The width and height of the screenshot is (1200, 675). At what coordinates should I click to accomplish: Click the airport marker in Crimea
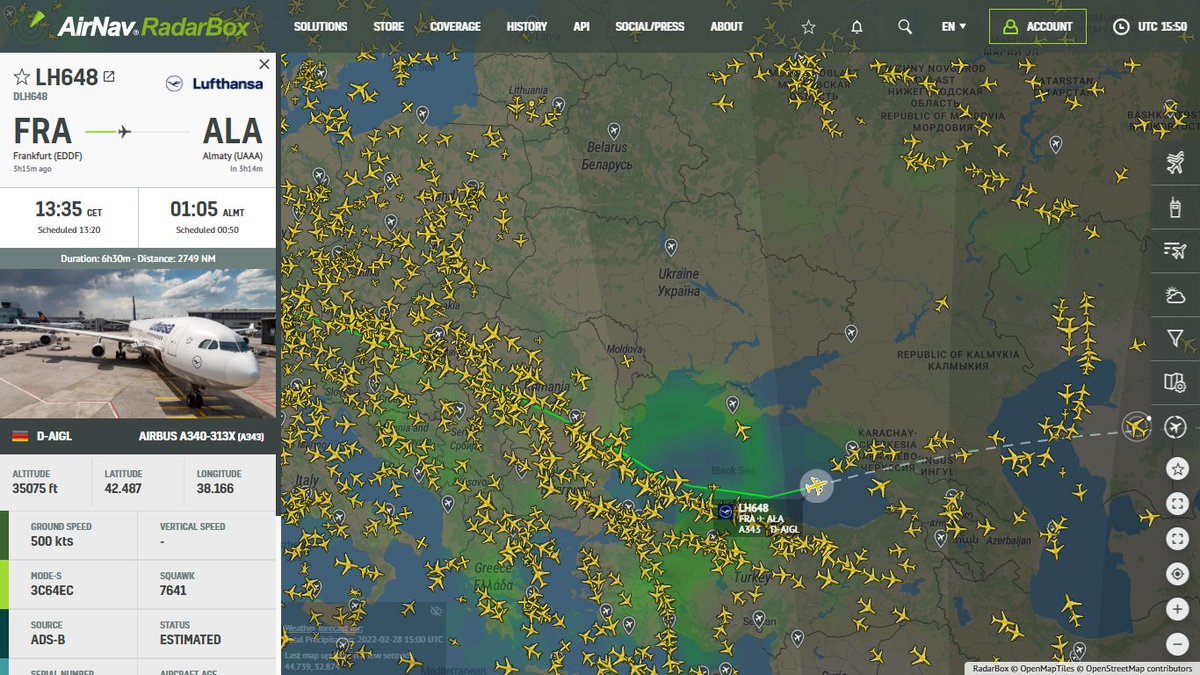(731, 404)
